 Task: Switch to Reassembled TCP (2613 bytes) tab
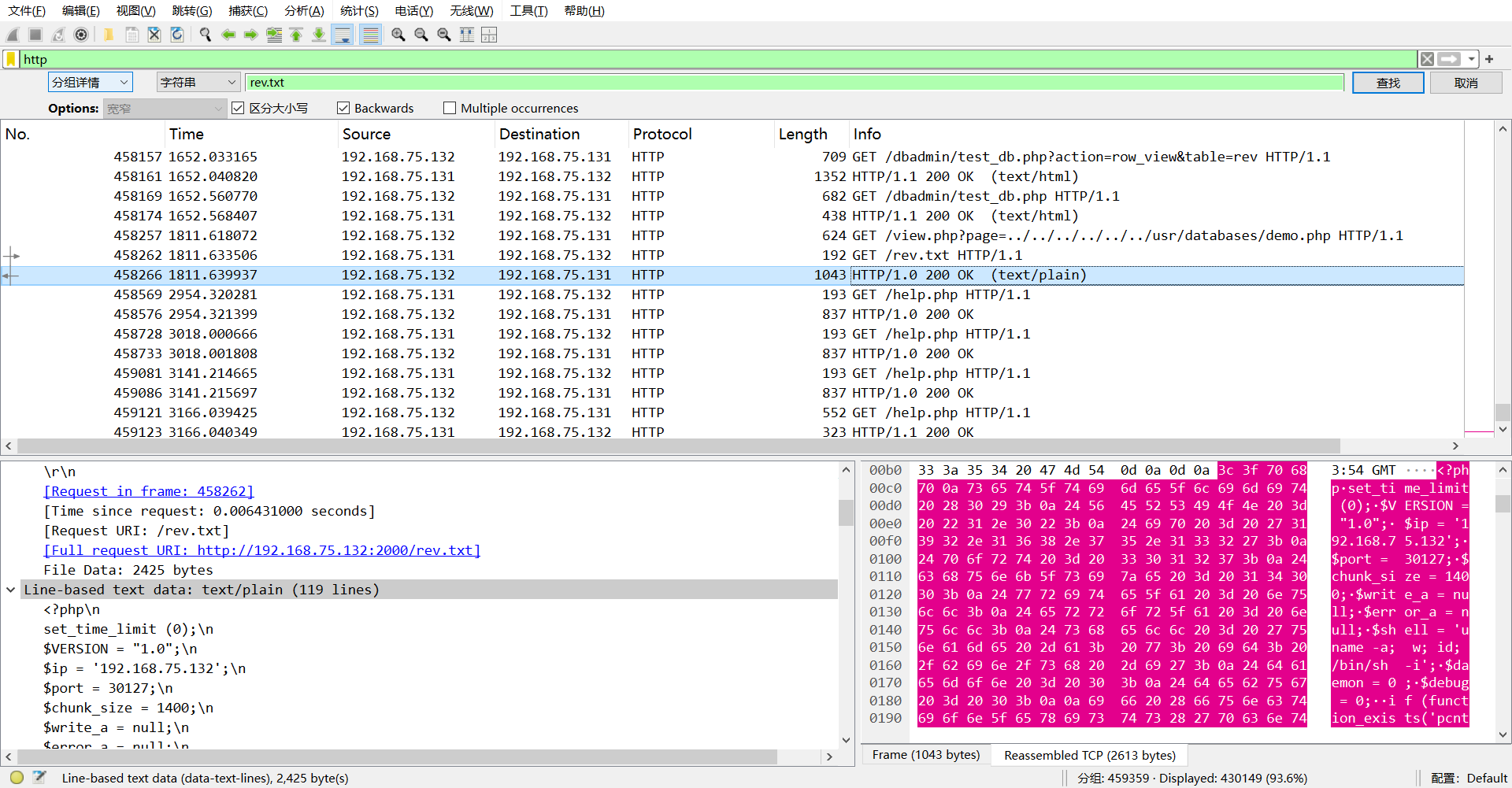point(1090,755)
